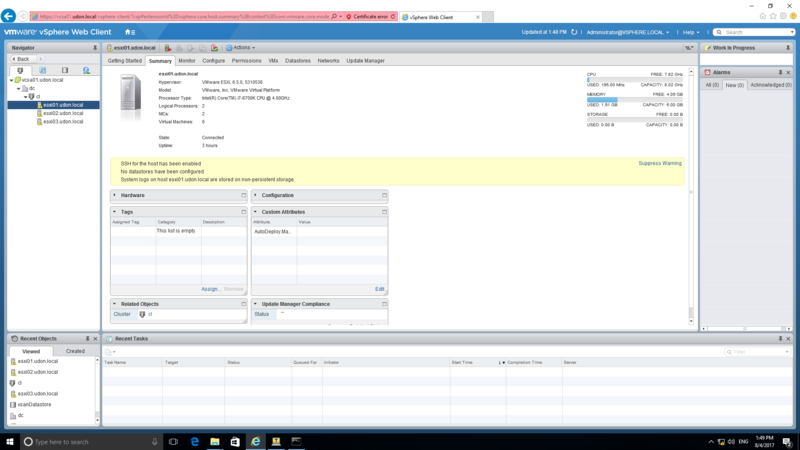
Task: Maximize the Custom Attributes portlet
Action: point(384,212)
